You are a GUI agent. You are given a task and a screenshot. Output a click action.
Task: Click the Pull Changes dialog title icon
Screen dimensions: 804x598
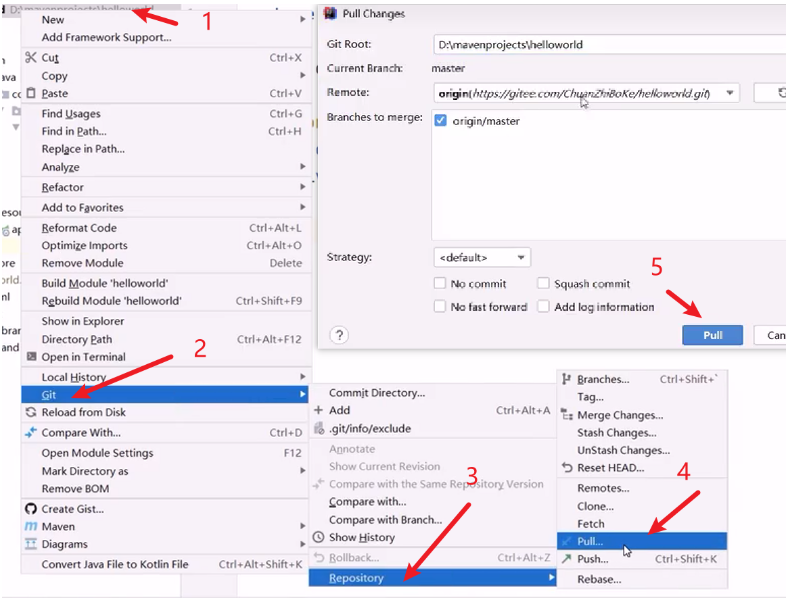point(331,13)
